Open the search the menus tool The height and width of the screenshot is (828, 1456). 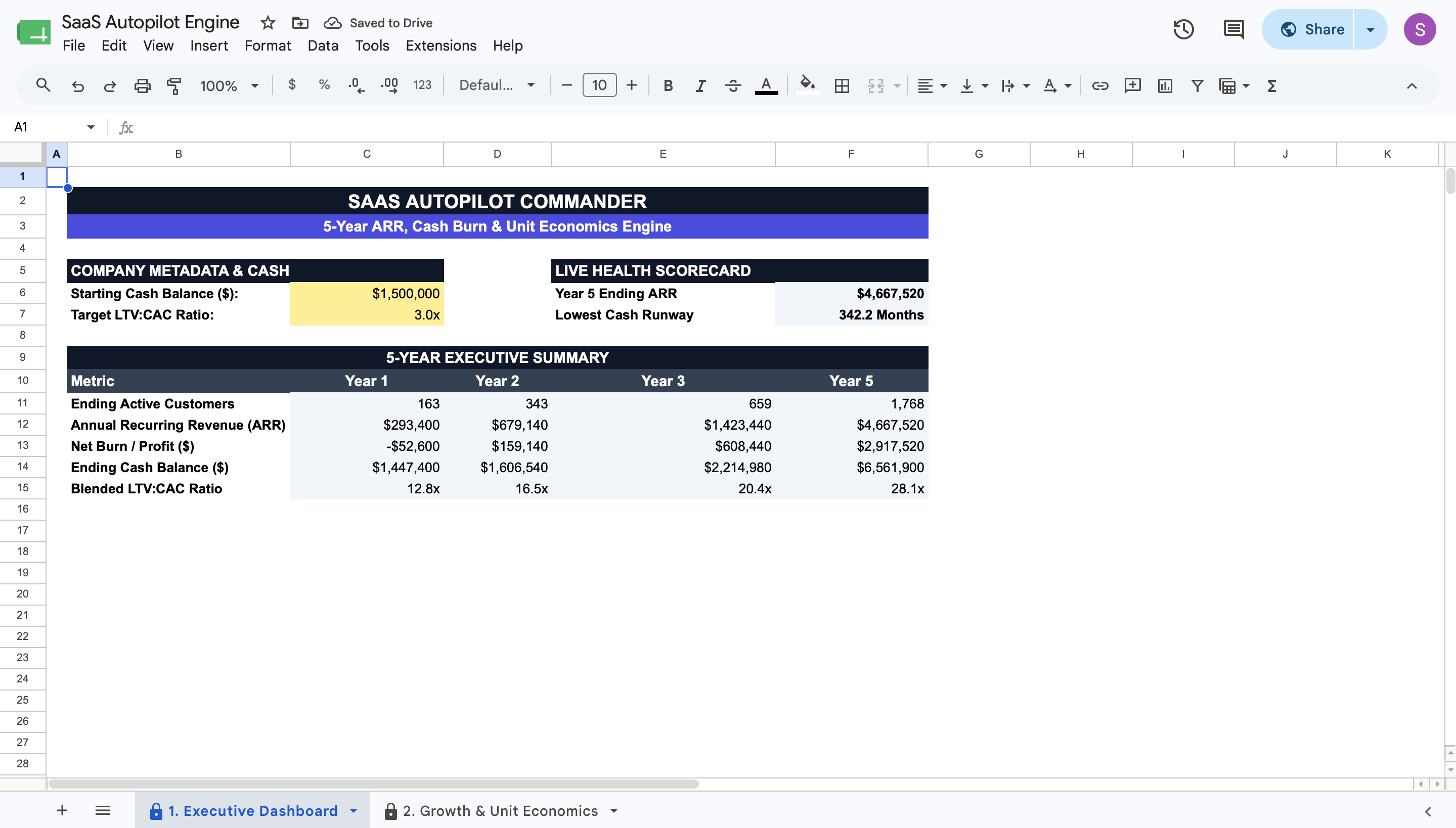[43, 85]
